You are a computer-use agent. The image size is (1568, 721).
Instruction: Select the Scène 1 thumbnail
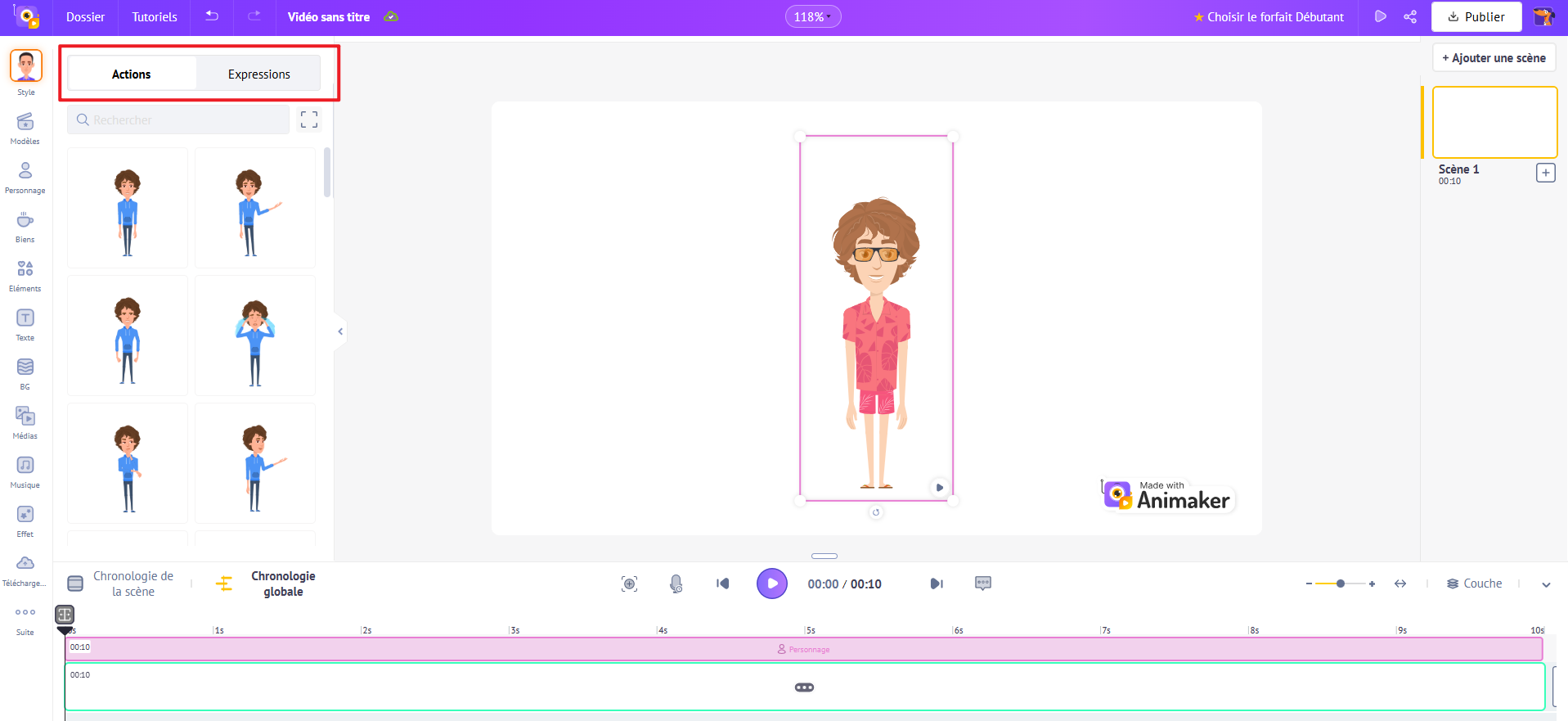coord(1494,122)
